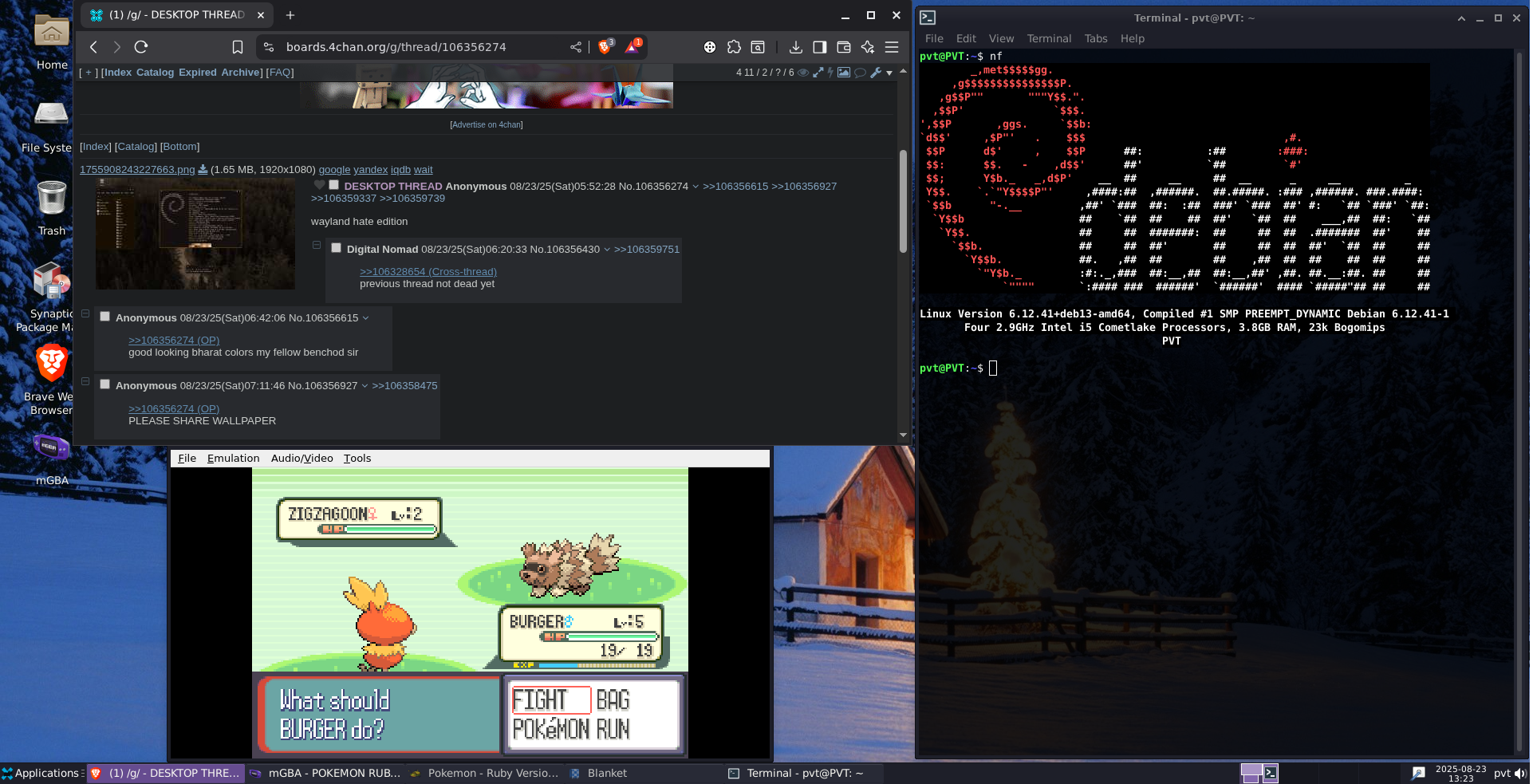Select checkbox for post No.106356927
The image size is (1533, 784).
[104, 384]
